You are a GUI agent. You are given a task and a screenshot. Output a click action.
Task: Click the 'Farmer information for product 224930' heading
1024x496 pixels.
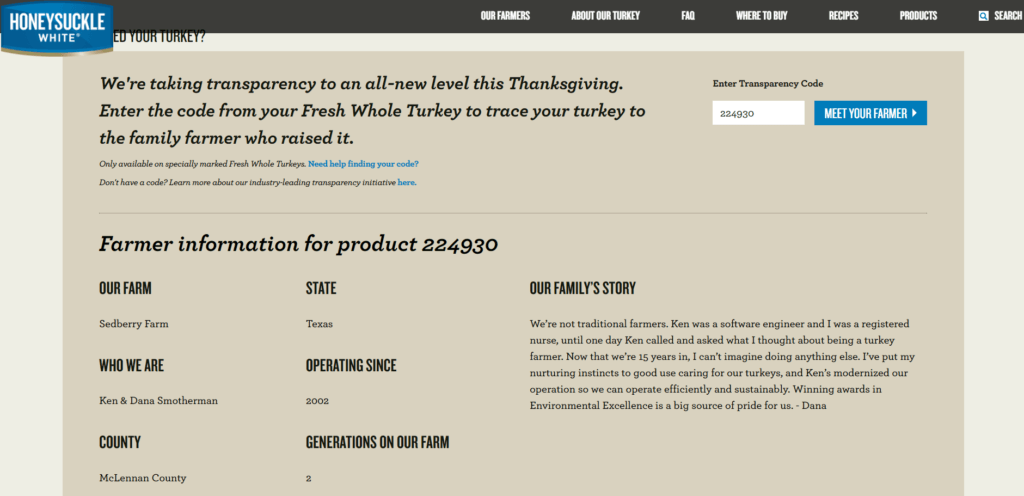coord(298,245)
